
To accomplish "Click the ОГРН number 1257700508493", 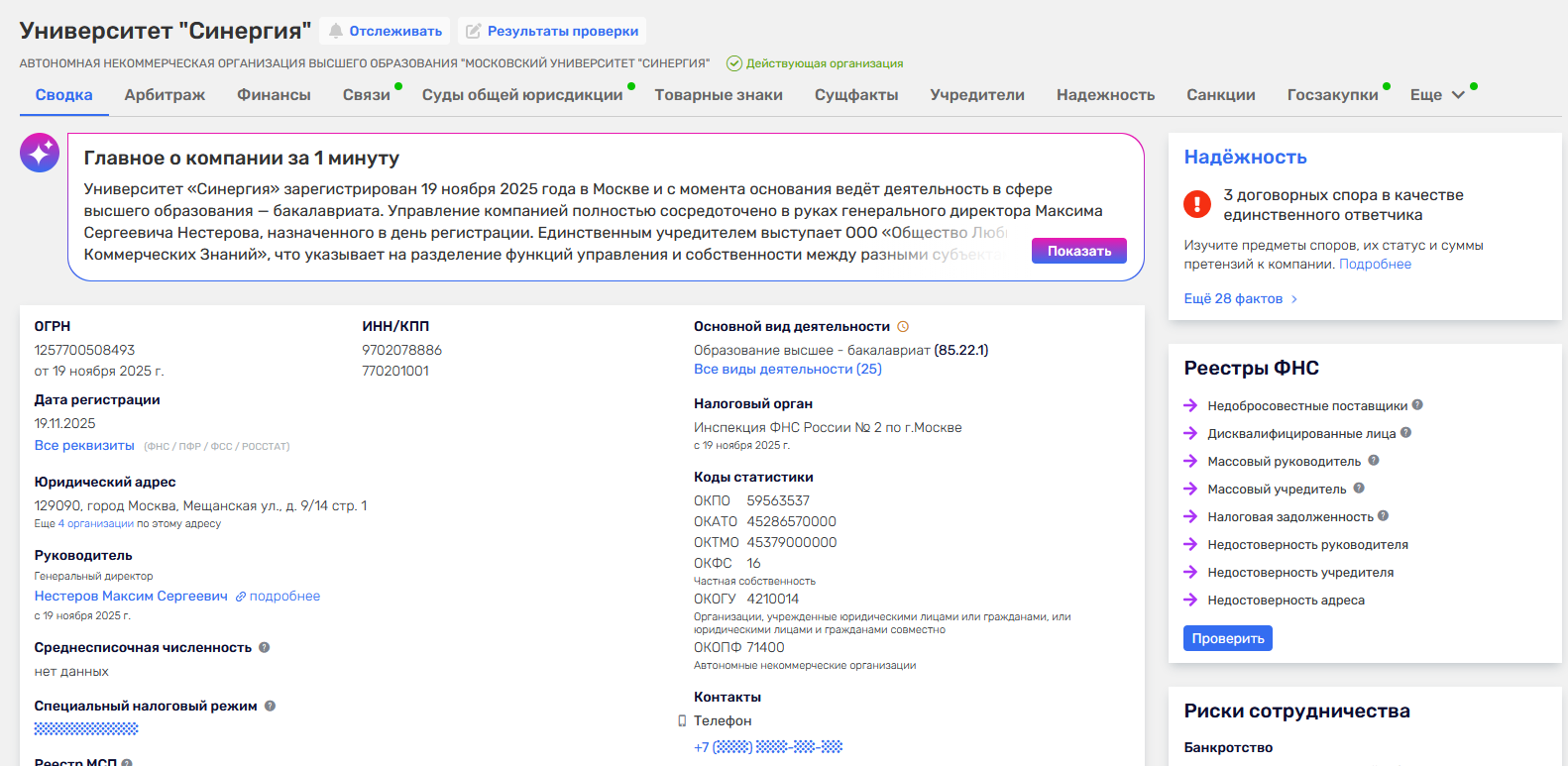I will [84, 351].
